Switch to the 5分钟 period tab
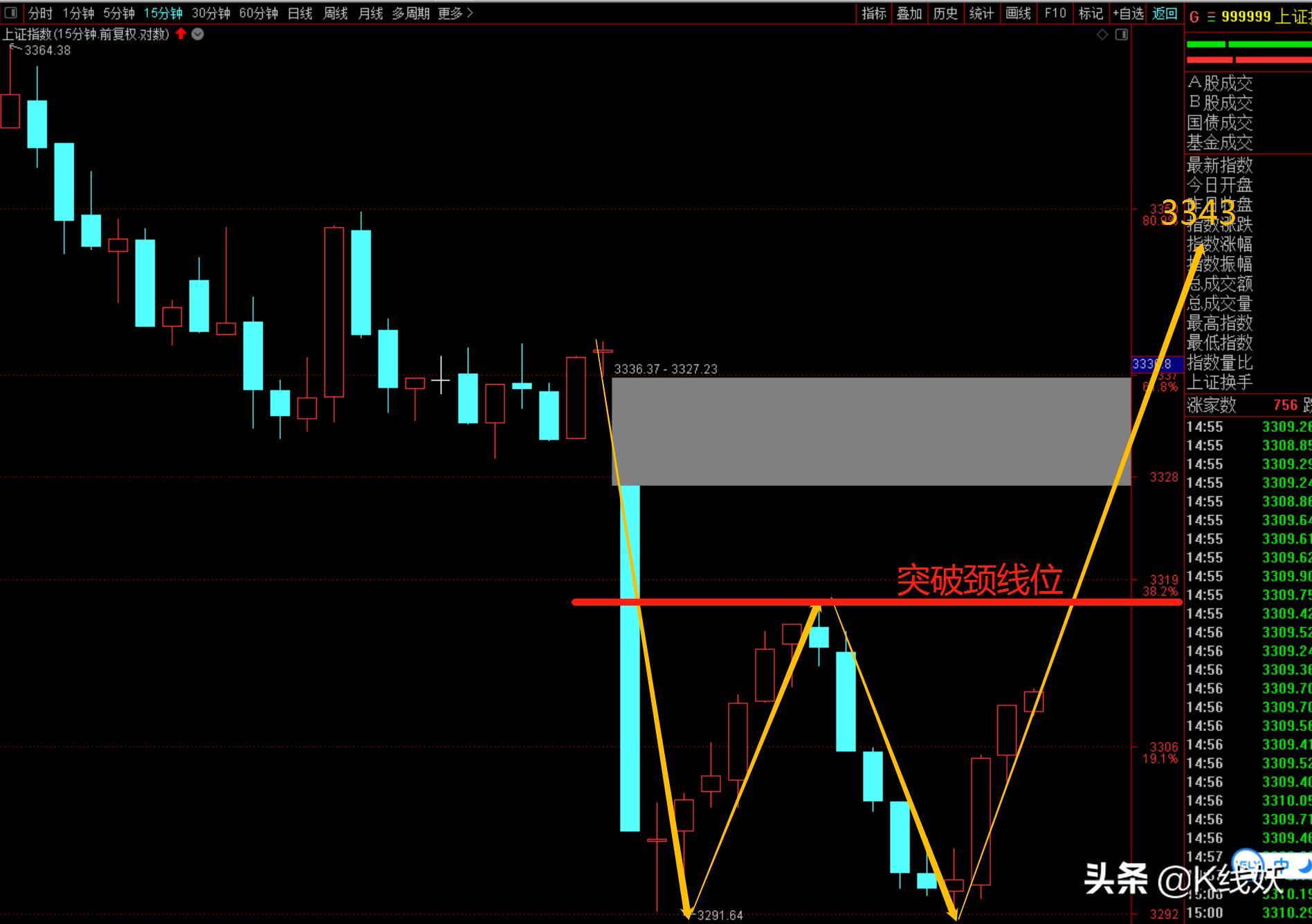Image resolution: width=1312 pixels, height=924 pixels. [119, 13]
